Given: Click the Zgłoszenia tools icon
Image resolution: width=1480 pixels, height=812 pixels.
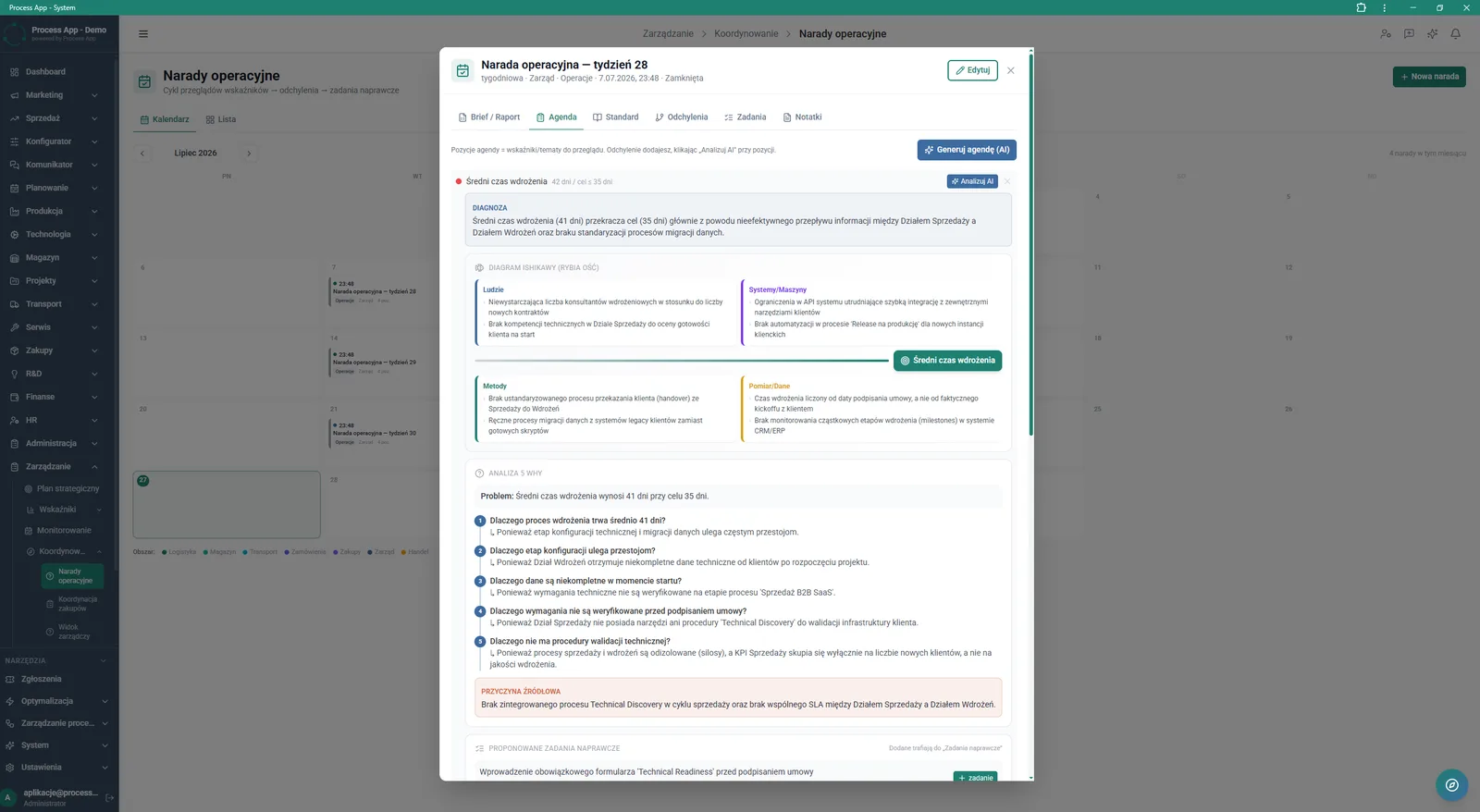Looking at the screenshot, I should pos(10,679).
